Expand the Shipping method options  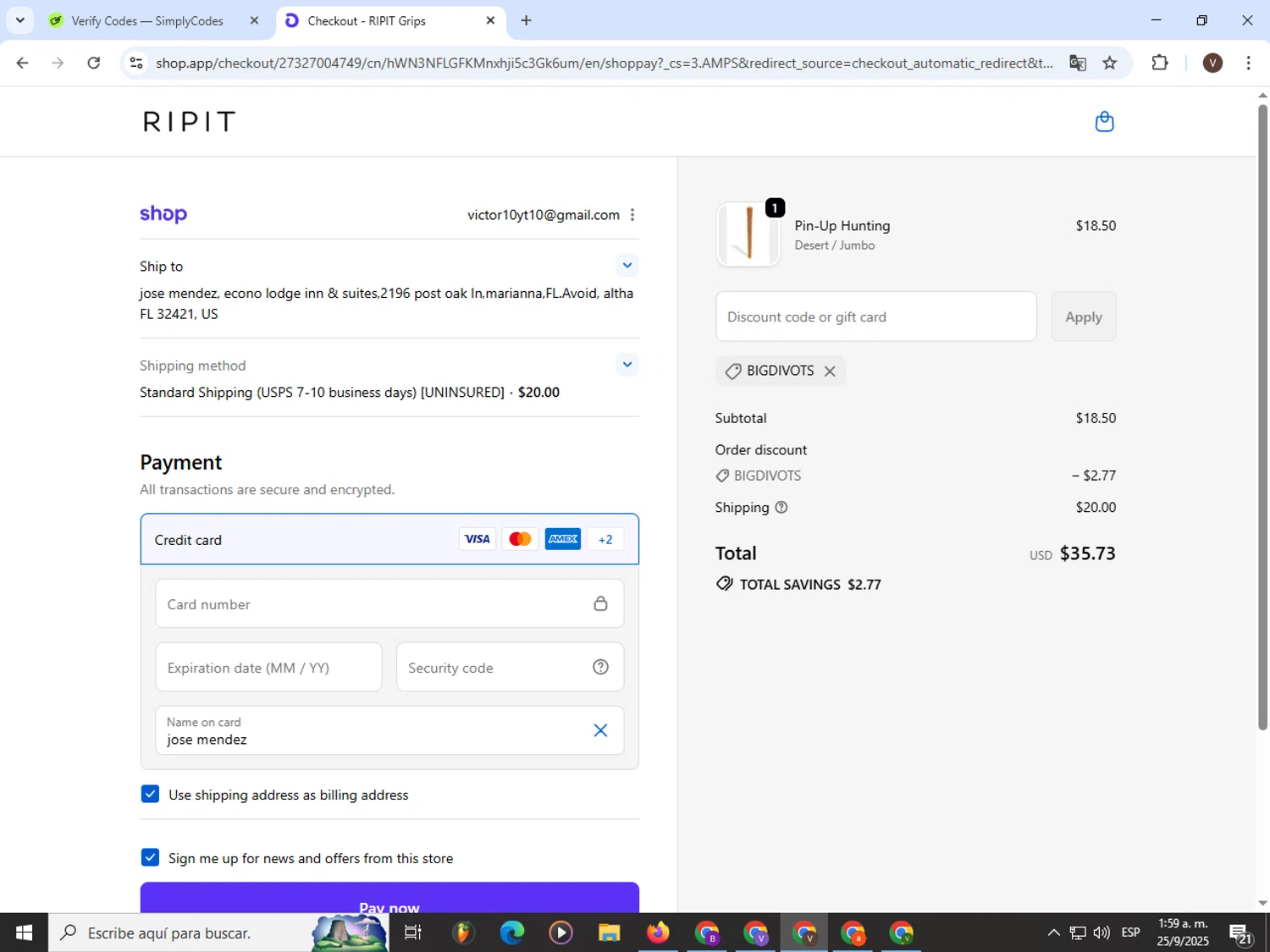tap(627, 365)
